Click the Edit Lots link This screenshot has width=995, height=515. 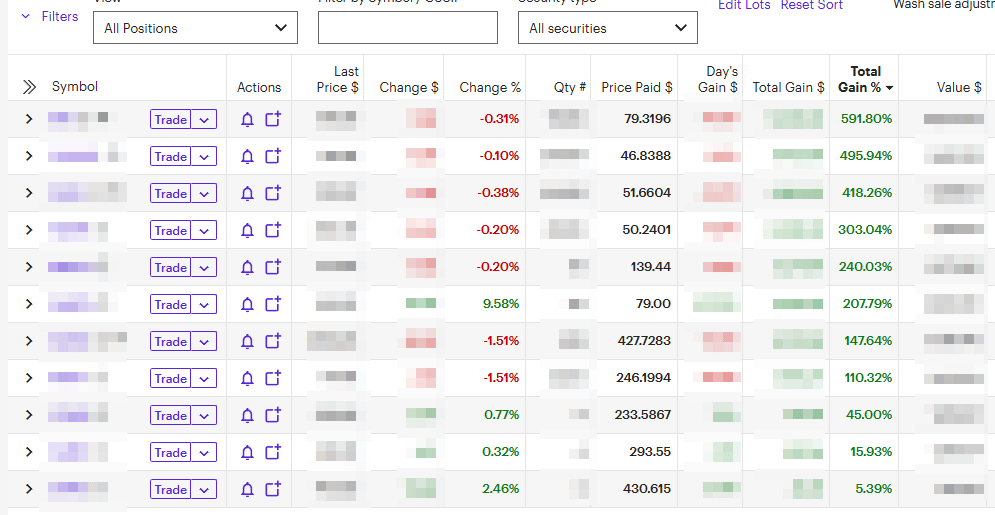tap(744, 6)
